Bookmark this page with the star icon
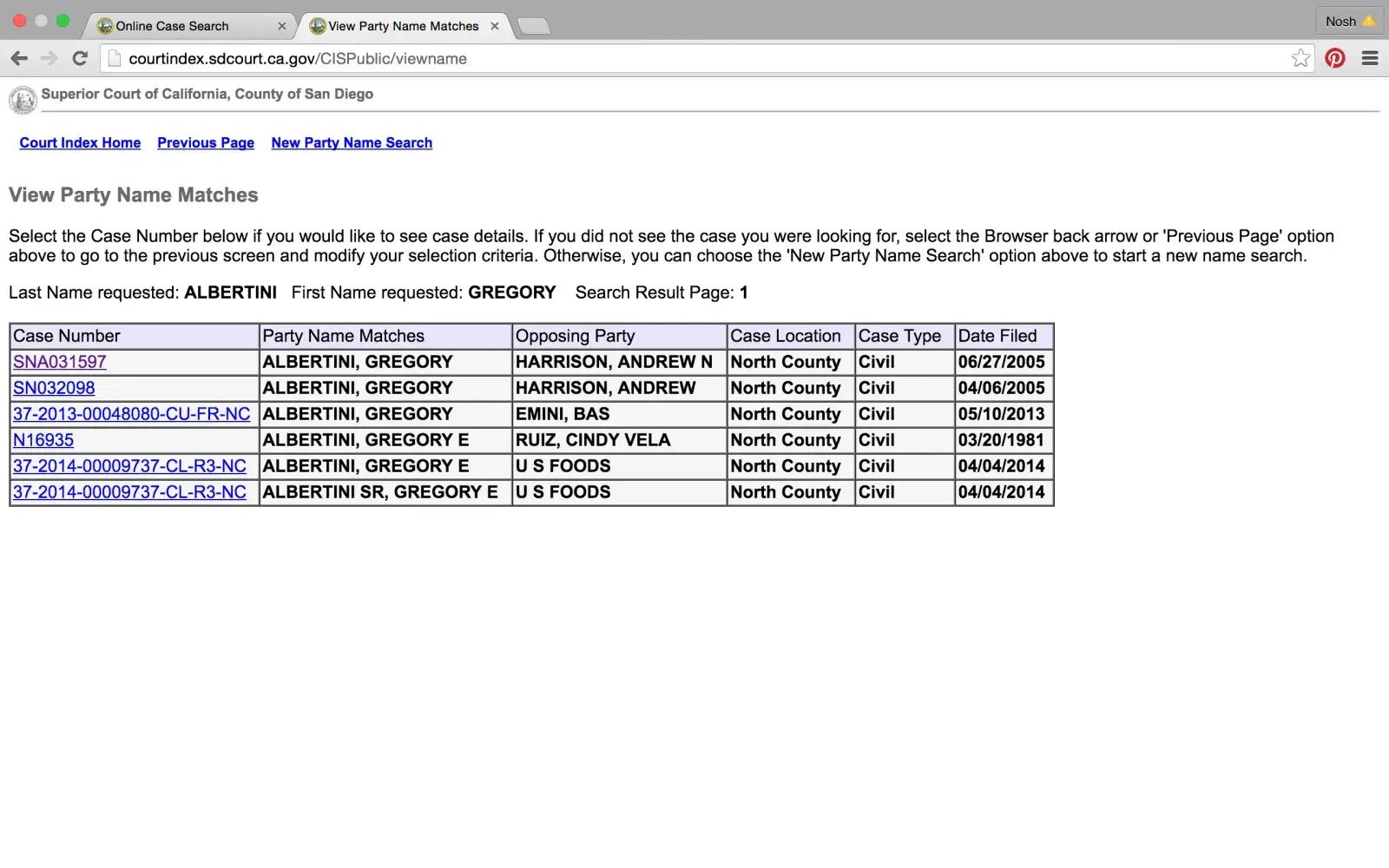The image size is (1389, 868). (1300, 58)
